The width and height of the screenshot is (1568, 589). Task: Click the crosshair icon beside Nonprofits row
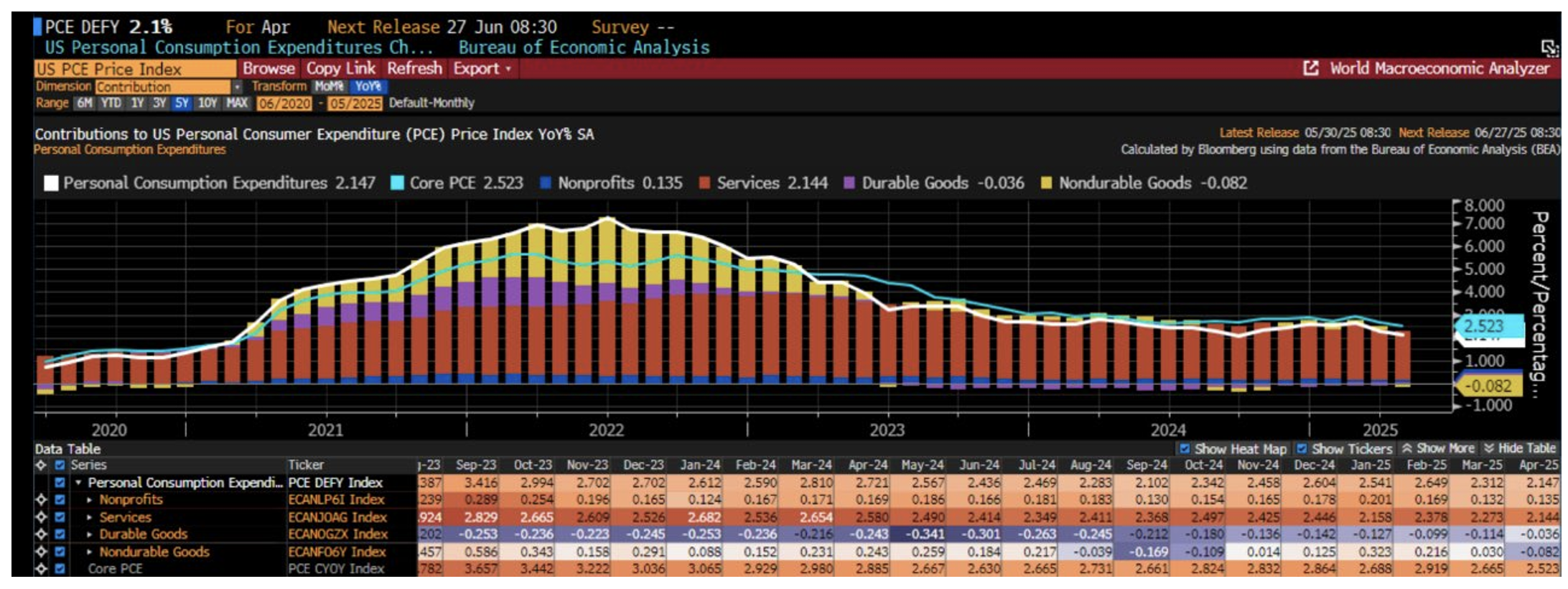[41, 500]
